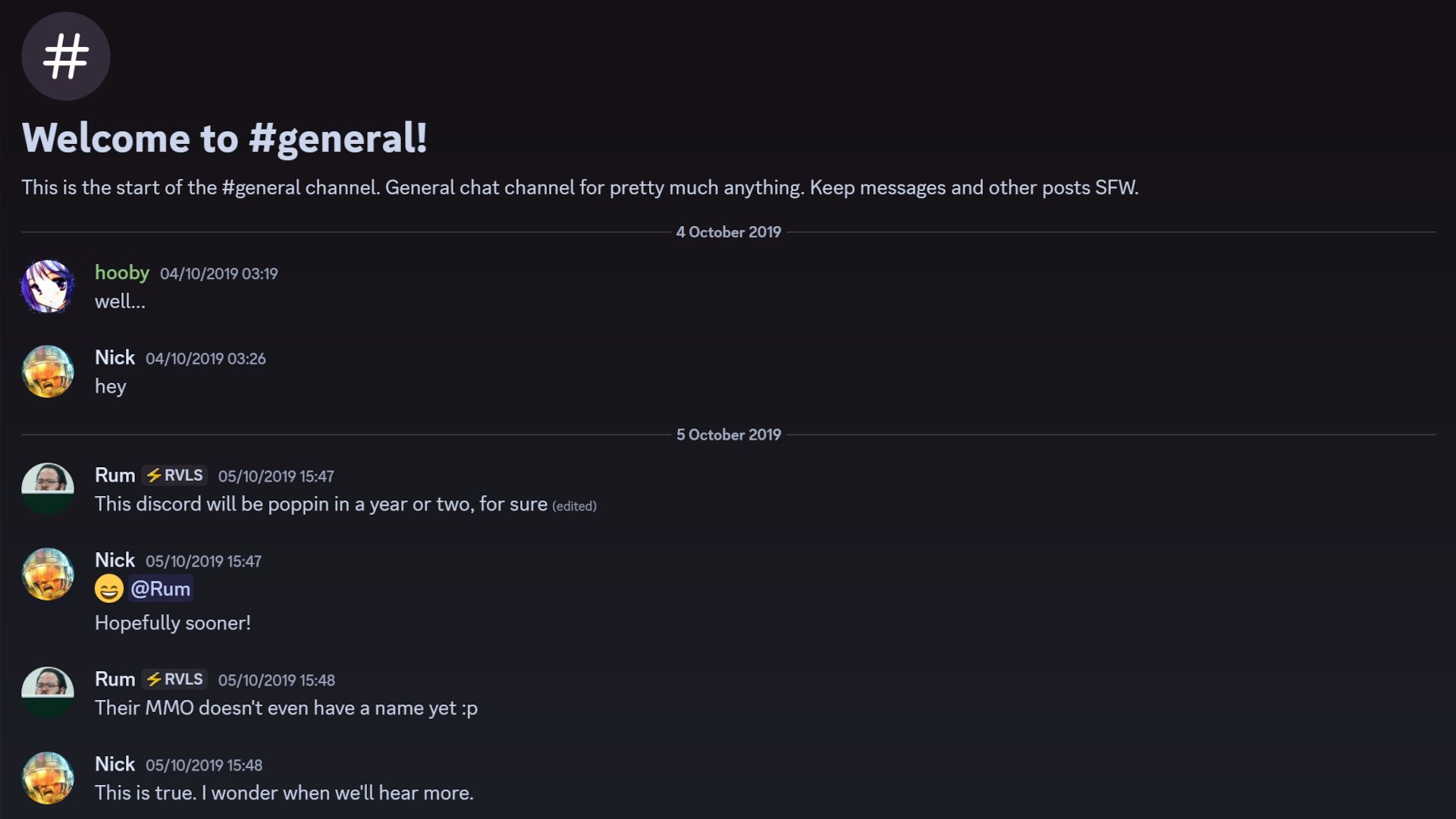This screenshot has width=1456, height=819.
Task: Click Nick's avatar beside the 'hey' message
Action: click(47, 372)
